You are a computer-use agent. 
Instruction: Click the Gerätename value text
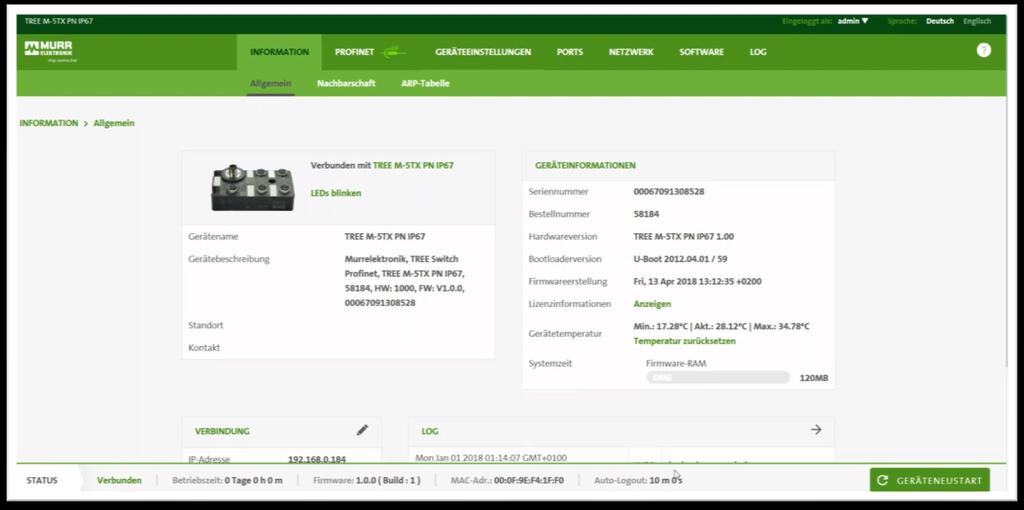click(x=385, y=236)
